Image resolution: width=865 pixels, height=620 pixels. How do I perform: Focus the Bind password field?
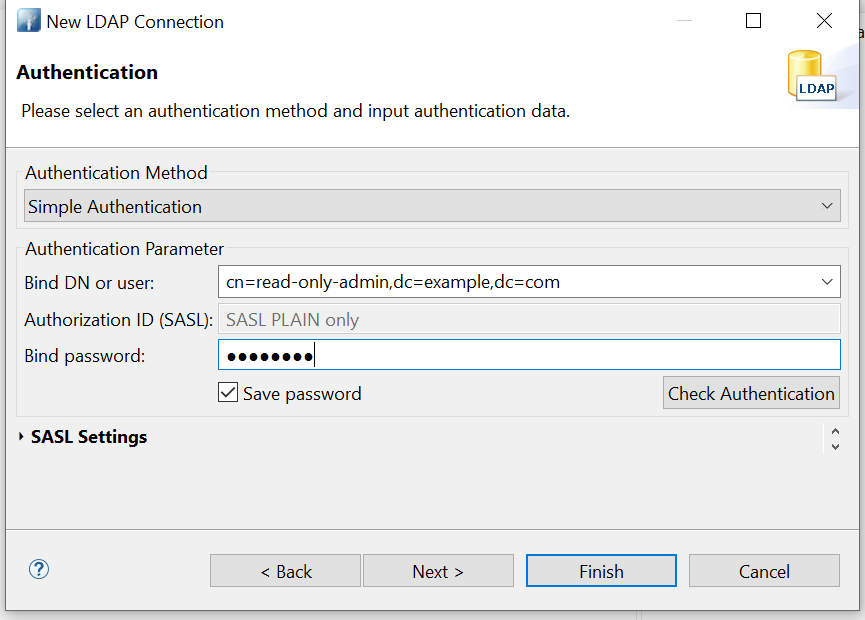point(528,356)
